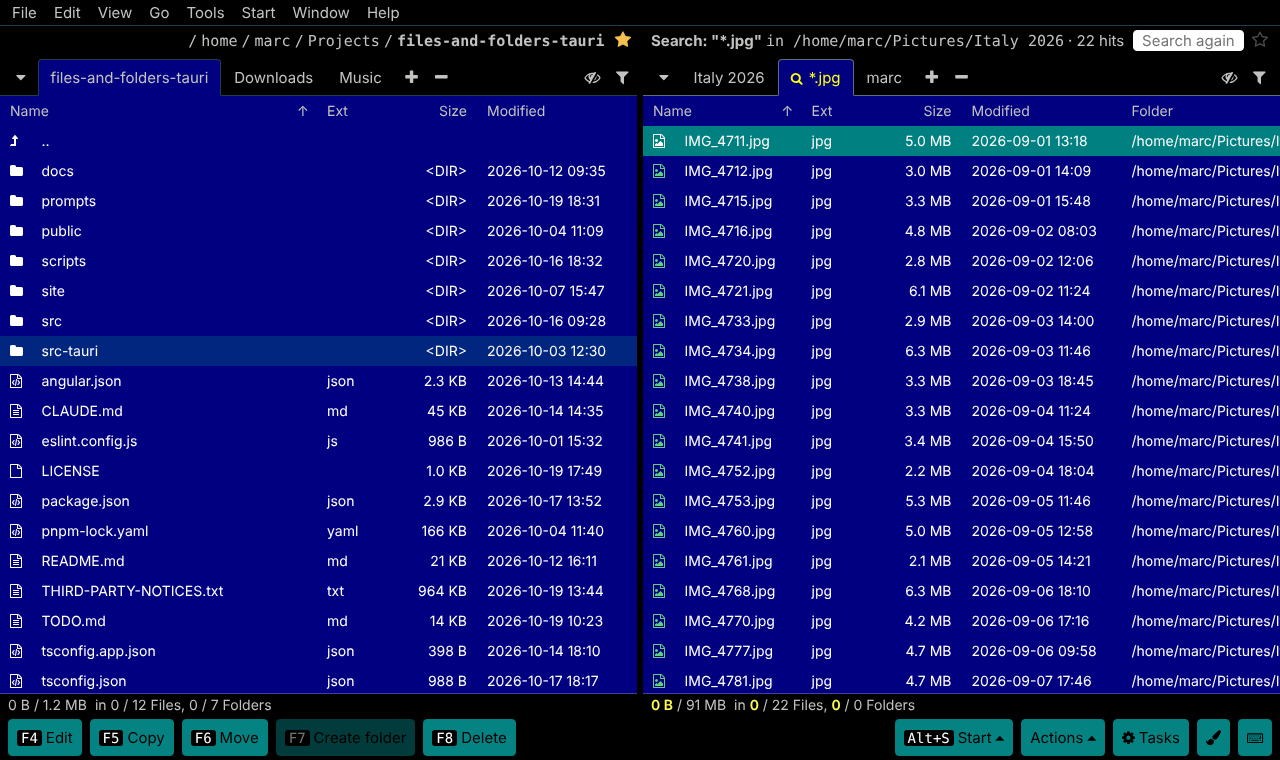This screenshot has width=1280, height=760.
Task: Select the CLAUDE.md file row
Action: pyautogui.click(x=320, y=411)
